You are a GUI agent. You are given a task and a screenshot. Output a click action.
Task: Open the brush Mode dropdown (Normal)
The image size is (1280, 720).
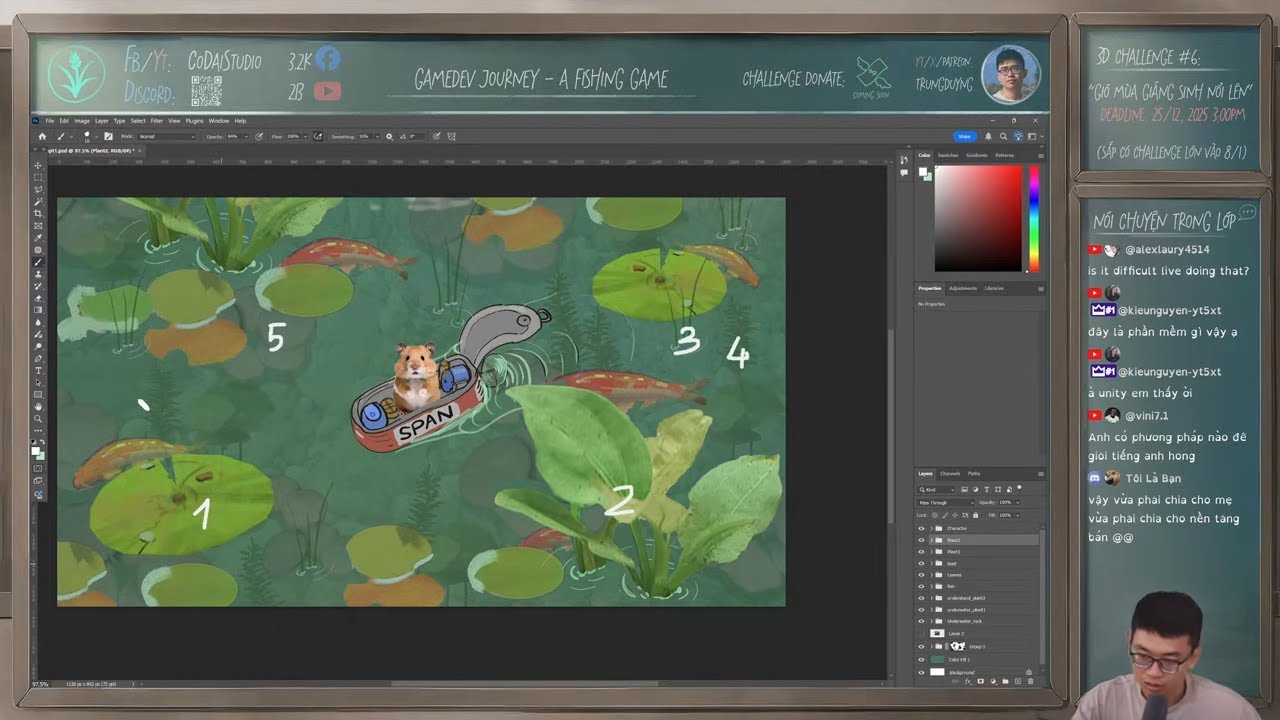(167, 136)
